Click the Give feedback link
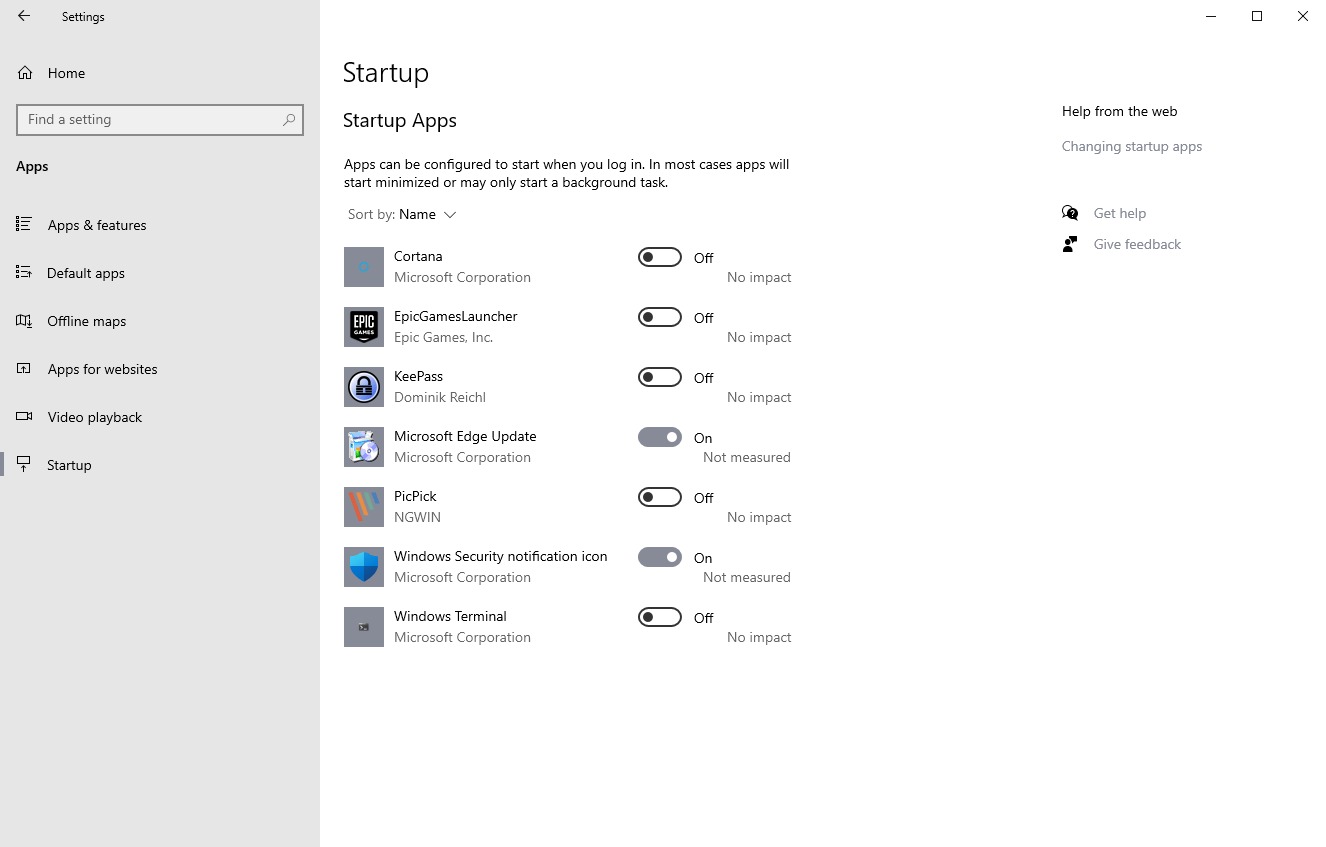 [1136, 244]
